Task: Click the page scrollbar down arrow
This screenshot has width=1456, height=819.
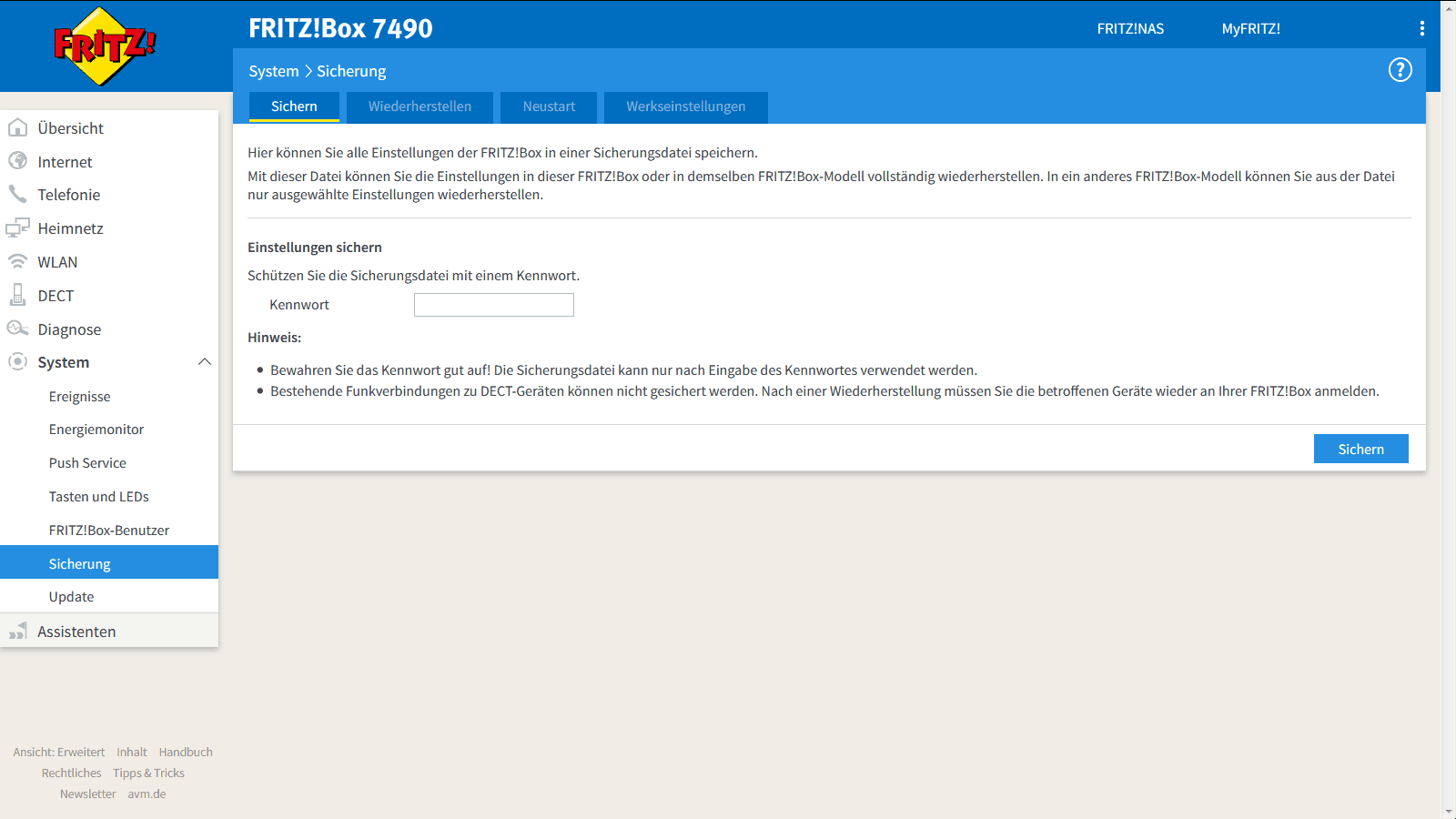Action: (x=1449, y=812)
